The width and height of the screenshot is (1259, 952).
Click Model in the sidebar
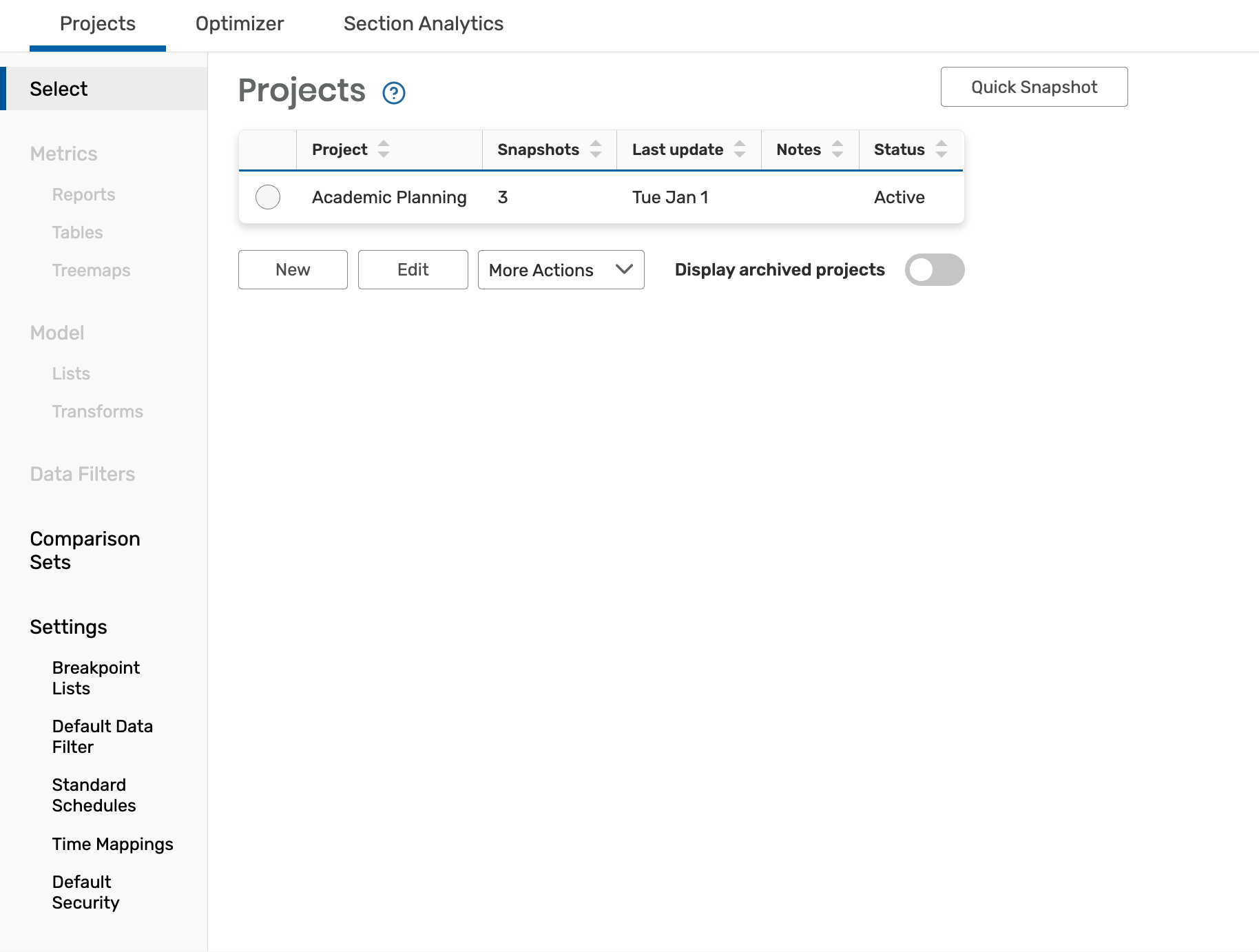(57, 333)
